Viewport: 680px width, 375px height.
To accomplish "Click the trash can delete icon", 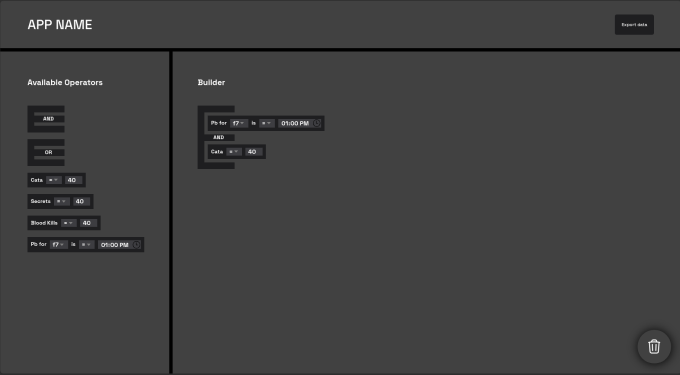I will [654, 346].
